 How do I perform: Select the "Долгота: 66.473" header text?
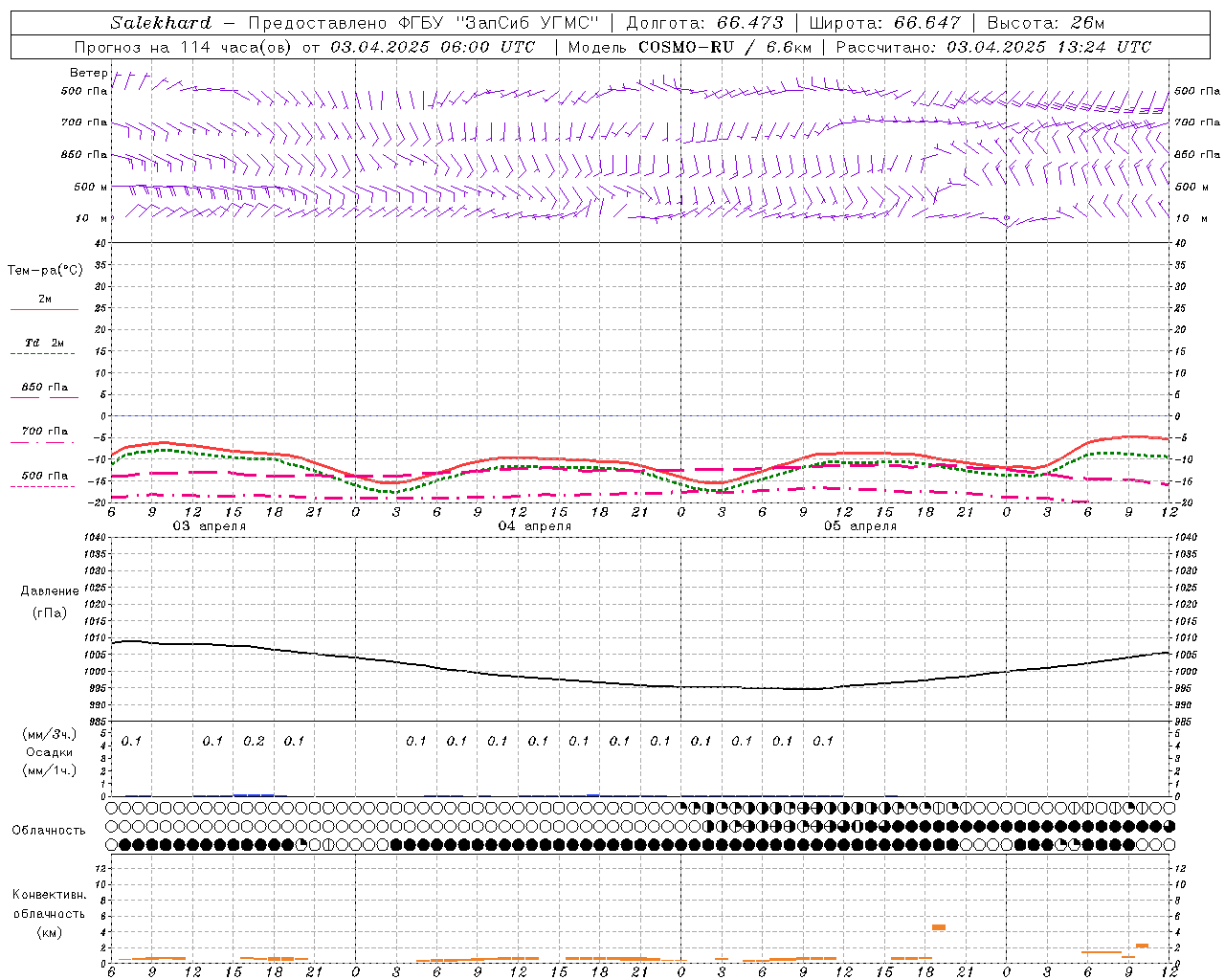[704, 23]
